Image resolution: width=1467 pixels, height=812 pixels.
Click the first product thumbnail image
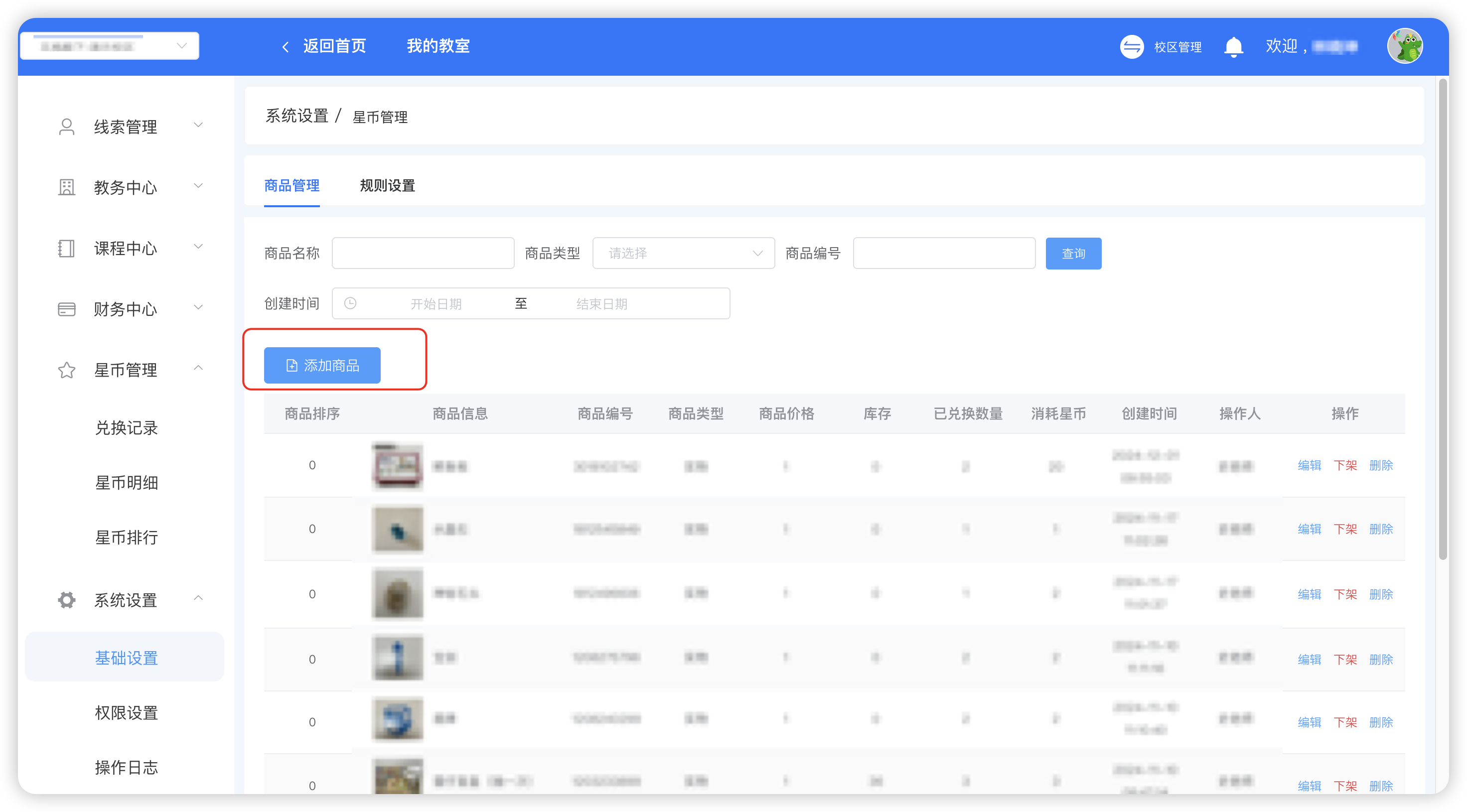[397, 466]
